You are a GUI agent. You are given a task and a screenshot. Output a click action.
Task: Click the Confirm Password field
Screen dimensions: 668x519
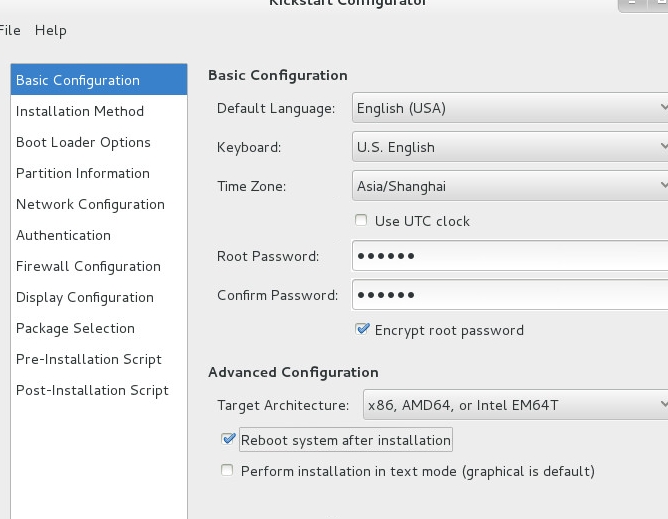click(510, 295)
